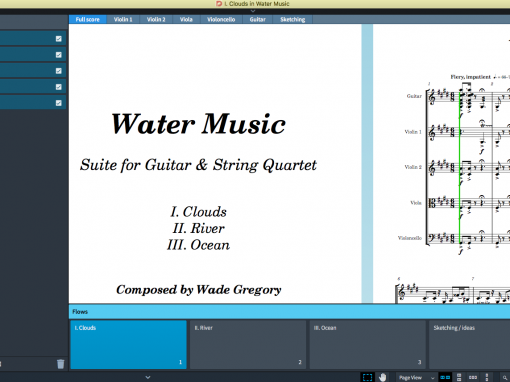Viewport: 510px width, 382px height.
Task: Switch to spreads vertical page arrangement
Action: (459, 377)
